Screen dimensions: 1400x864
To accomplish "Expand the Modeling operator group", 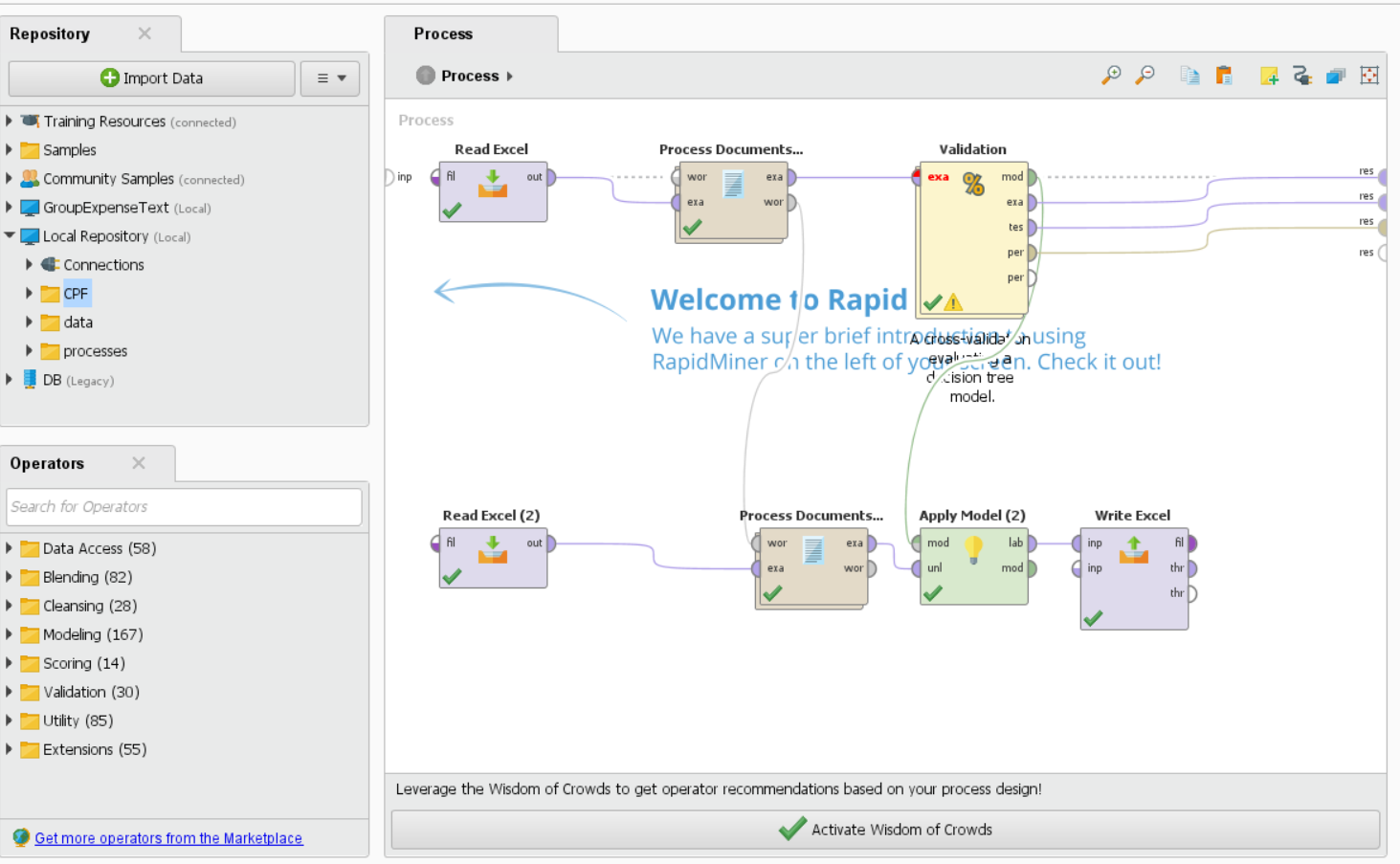I will [10, 634].
